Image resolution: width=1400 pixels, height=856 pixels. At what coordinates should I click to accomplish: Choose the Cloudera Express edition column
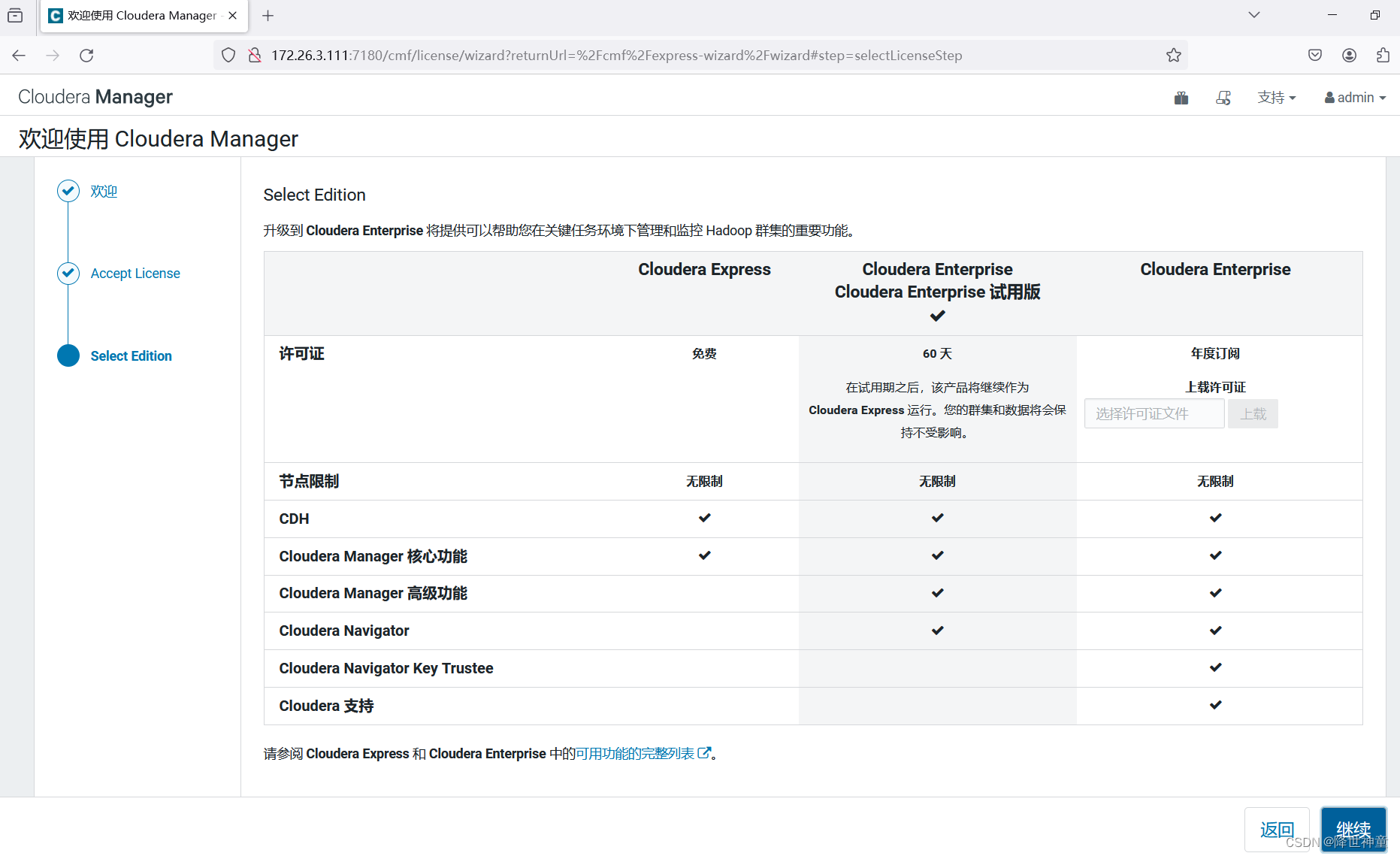pos(704,269)
